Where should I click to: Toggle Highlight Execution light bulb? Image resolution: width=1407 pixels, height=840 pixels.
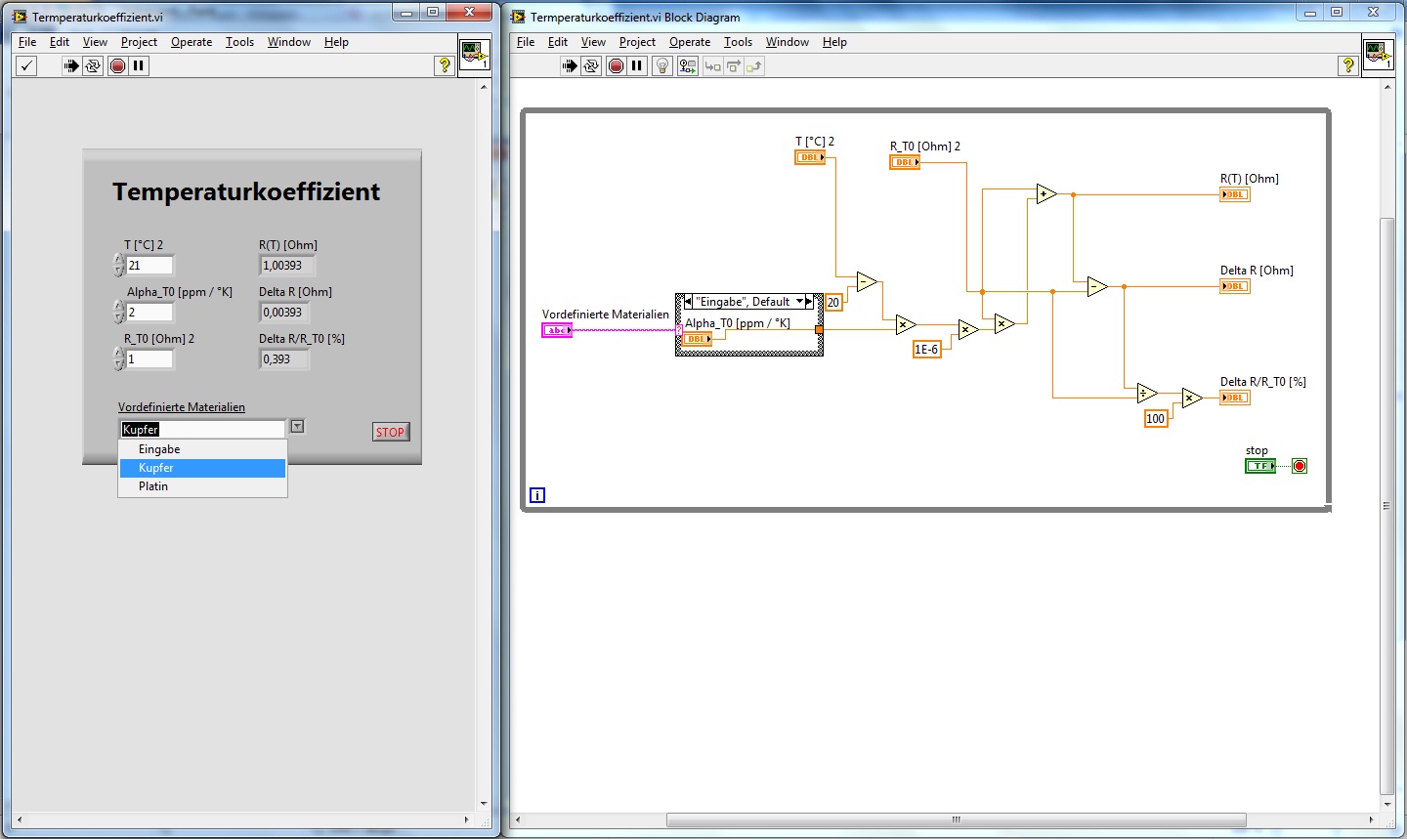click(662, 65)
